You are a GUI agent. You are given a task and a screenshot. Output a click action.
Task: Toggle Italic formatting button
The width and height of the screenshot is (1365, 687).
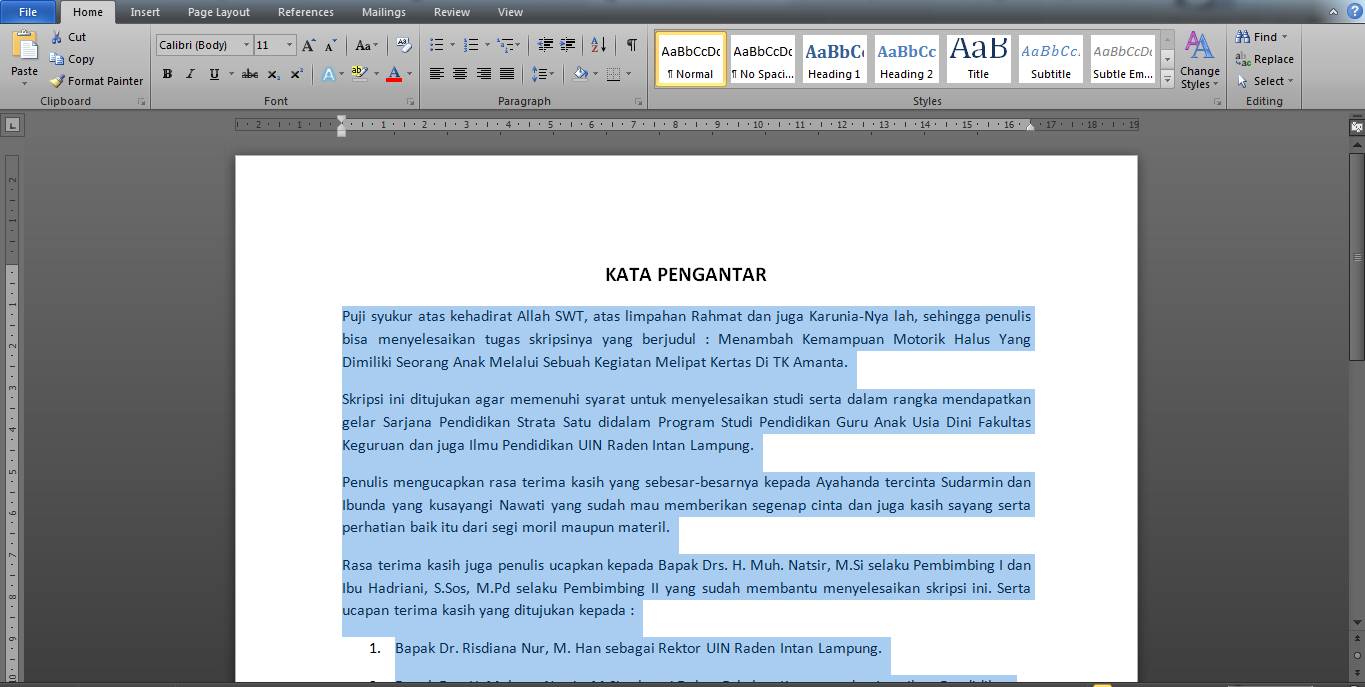pyautogui.click(x=190, y=74)
